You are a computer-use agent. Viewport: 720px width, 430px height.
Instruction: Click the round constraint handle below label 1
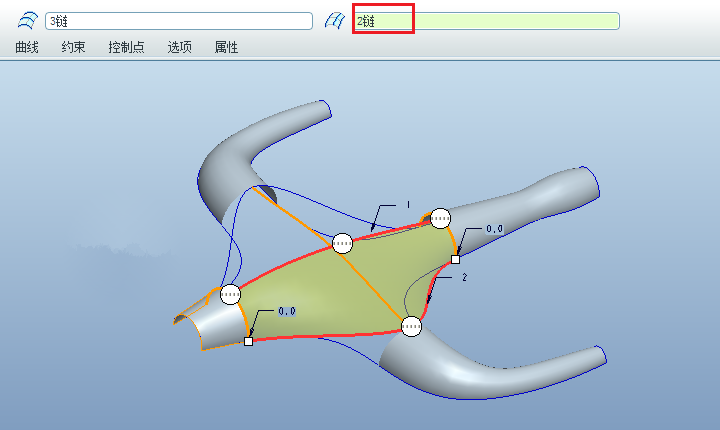coord(342,243)
